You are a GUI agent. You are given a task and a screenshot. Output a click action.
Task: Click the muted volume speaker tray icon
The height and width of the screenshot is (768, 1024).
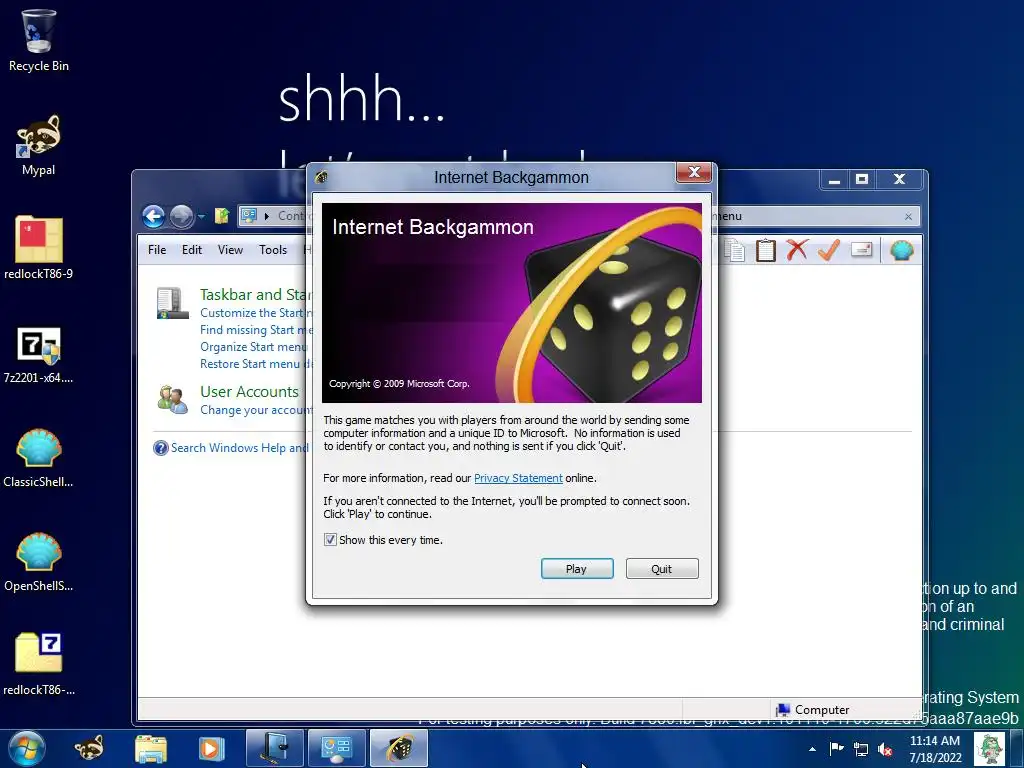(886, 749)
